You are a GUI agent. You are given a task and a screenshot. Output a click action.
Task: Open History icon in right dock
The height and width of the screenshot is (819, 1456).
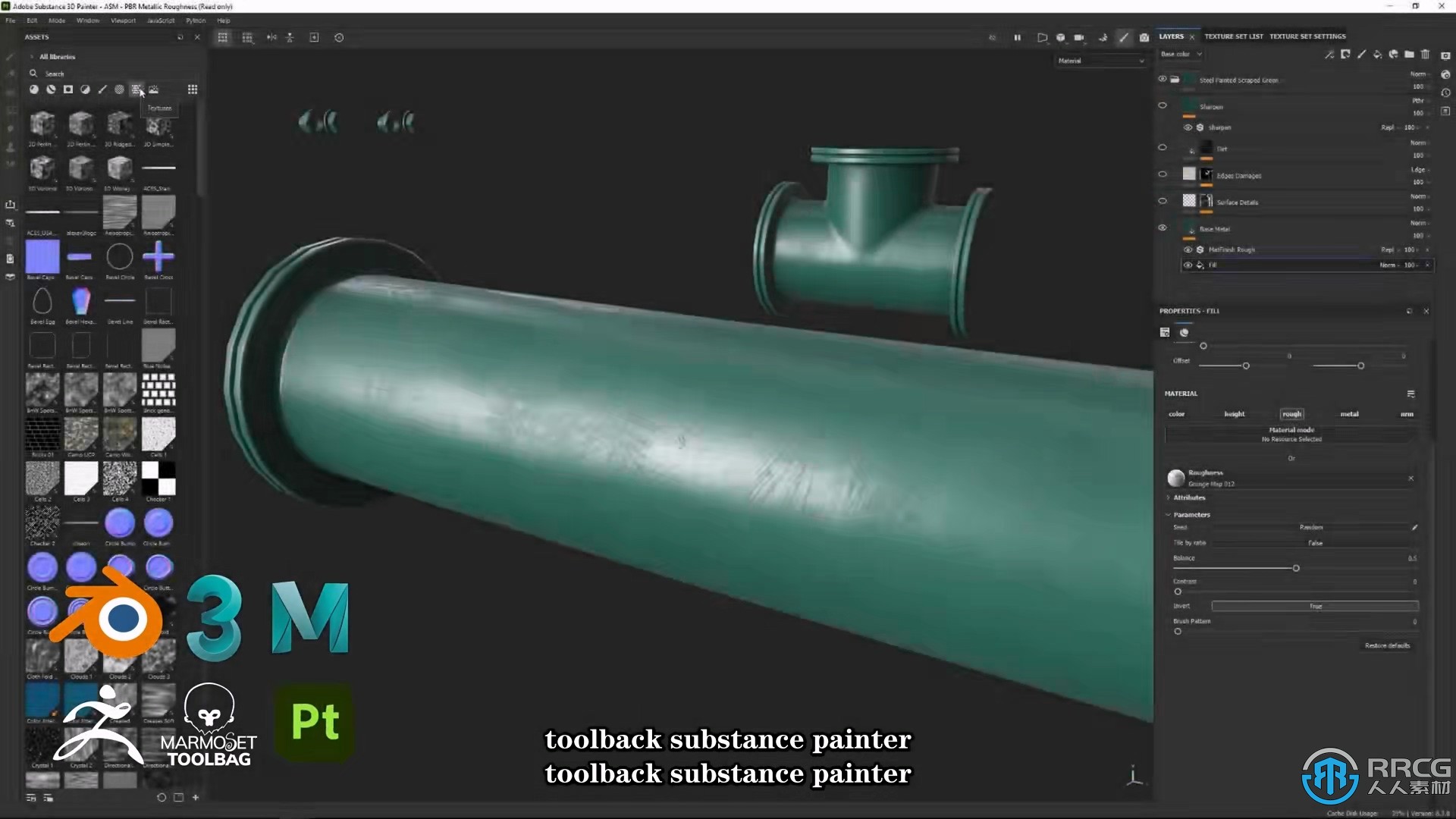click(1445, 93)
